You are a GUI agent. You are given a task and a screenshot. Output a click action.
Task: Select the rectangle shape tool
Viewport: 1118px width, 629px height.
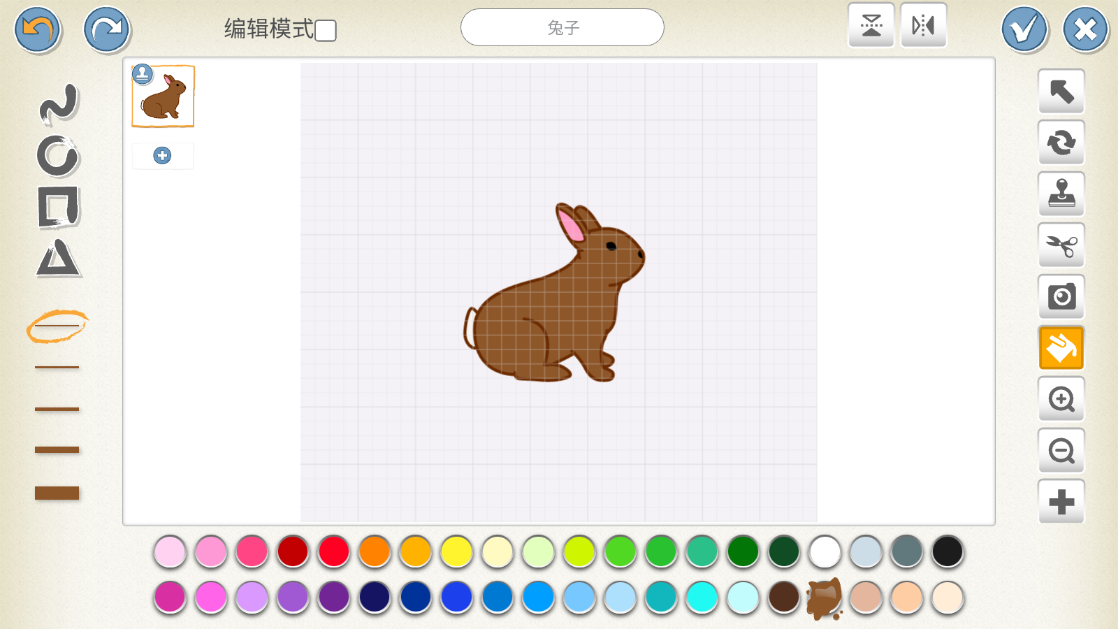click(58, 206)
